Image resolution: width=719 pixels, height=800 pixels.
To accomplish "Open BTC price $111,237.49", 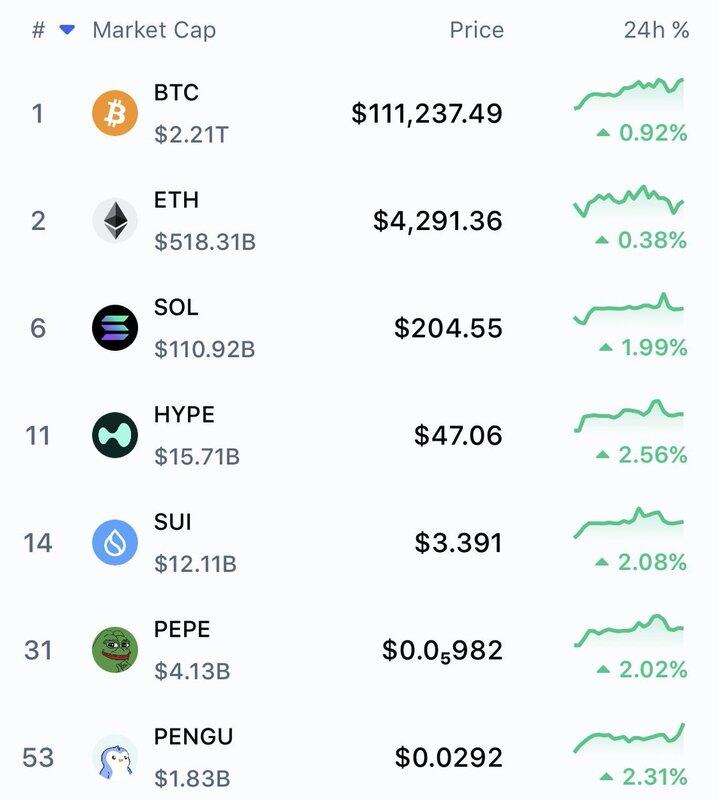I will pyautogui.click(x=427, y=113).
